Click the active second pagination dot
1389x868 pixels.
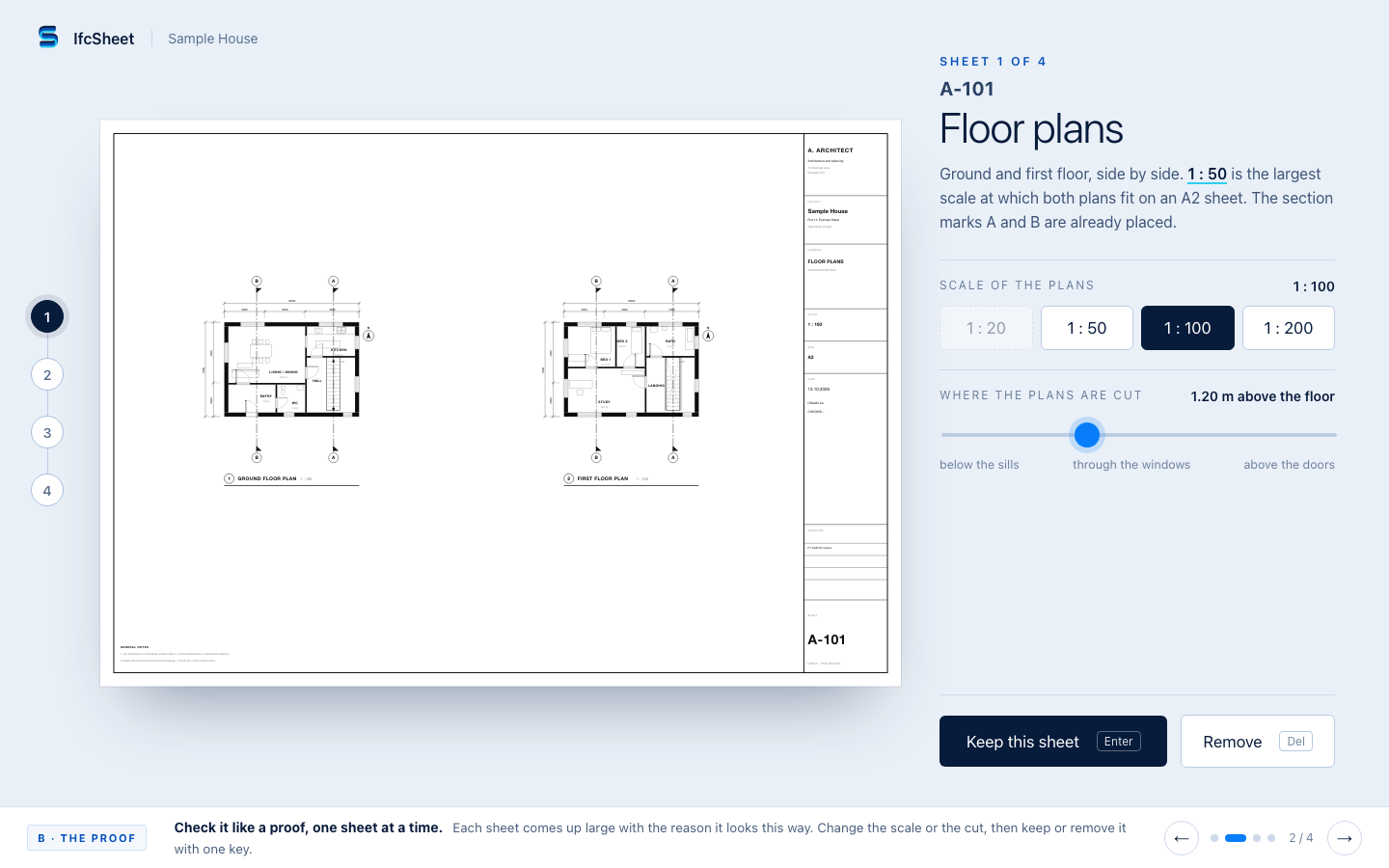pos(1236,838)
